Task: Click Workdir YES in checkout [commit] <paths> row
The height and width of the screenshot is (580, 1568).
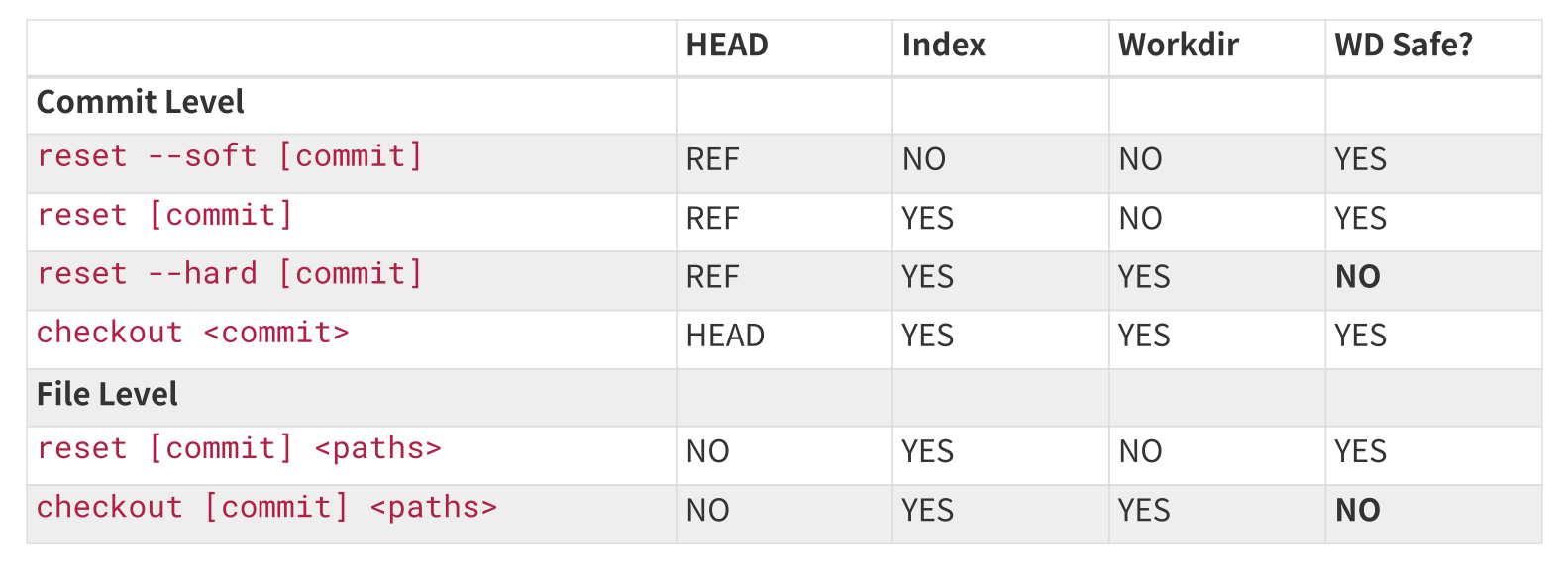Action: pyautogui.click(x=1144, y=511)
